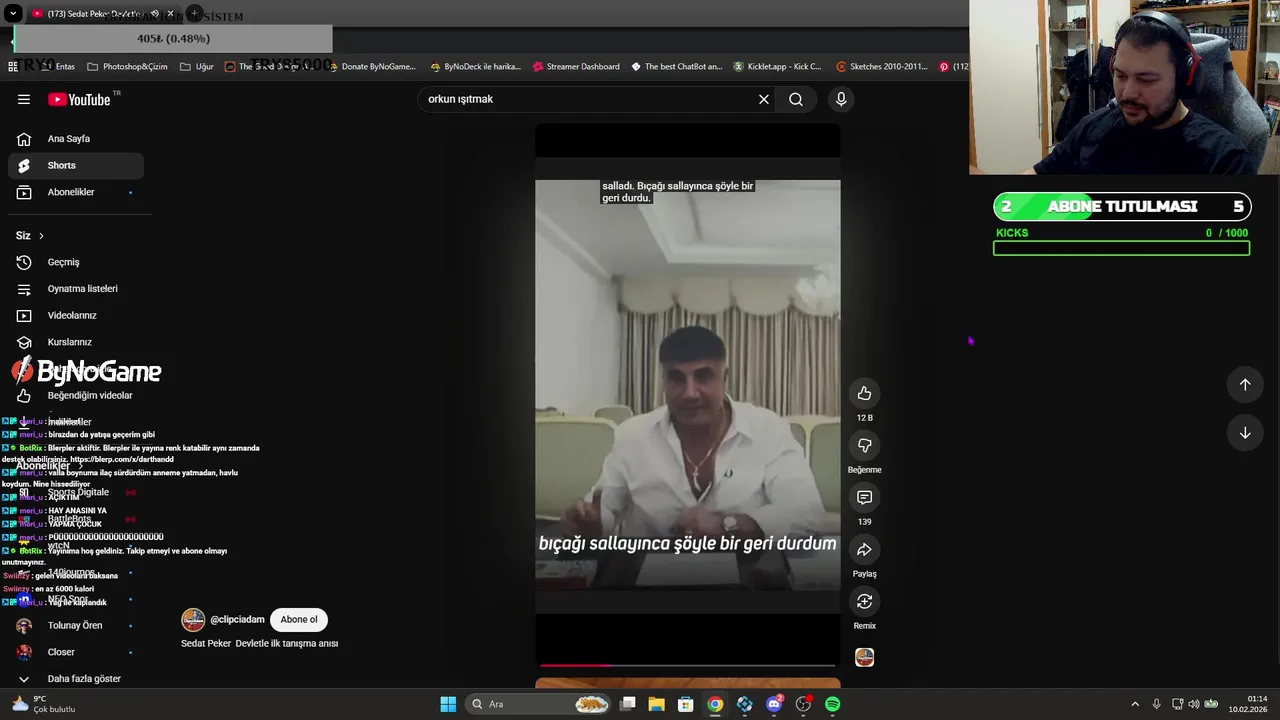Open the Sketches 2010-2011 bookmark
1280x720 pixels.
[881, 67]
